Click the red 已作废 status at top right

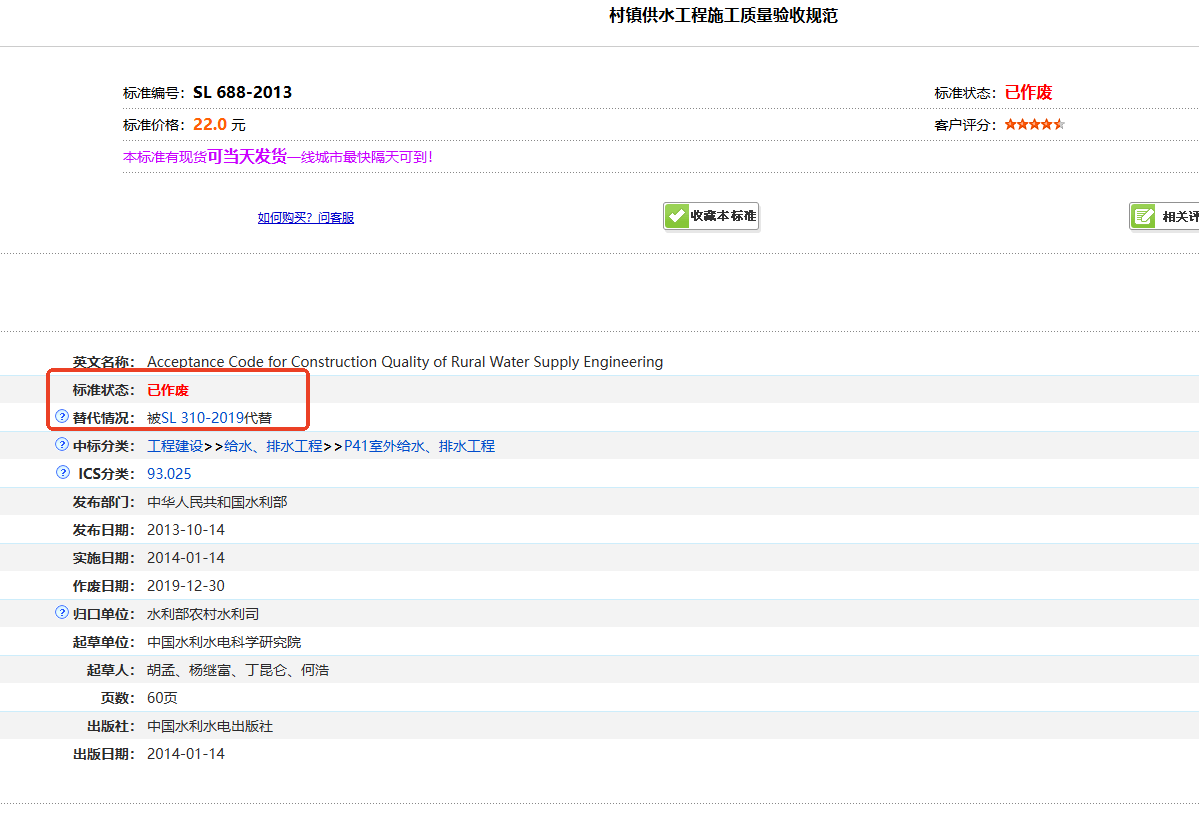(1028, 93)
